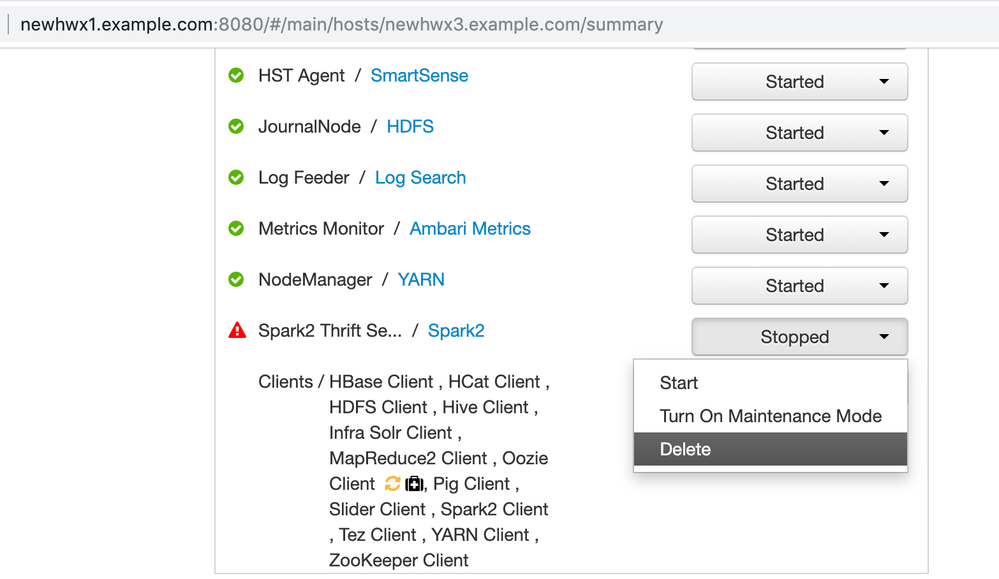Expand the JournalNode Started dropdown
This screenshot has height=579, width=999.
799,133
